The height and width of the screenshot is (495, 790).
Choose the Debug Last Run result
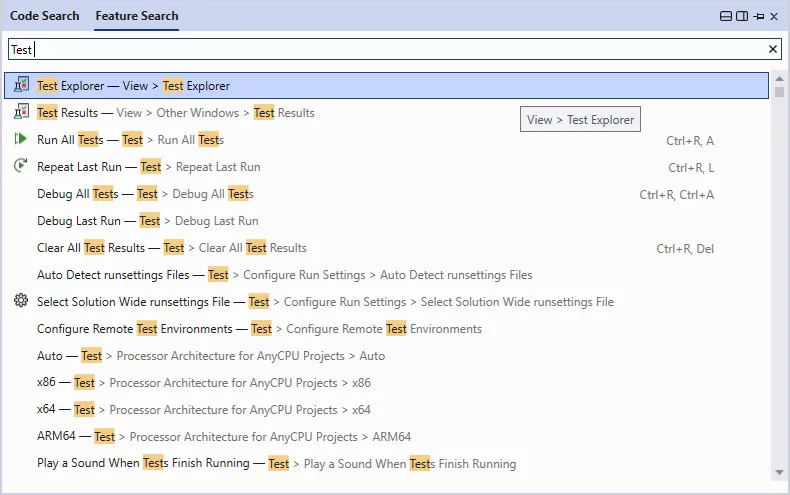[x=386, y=221]
